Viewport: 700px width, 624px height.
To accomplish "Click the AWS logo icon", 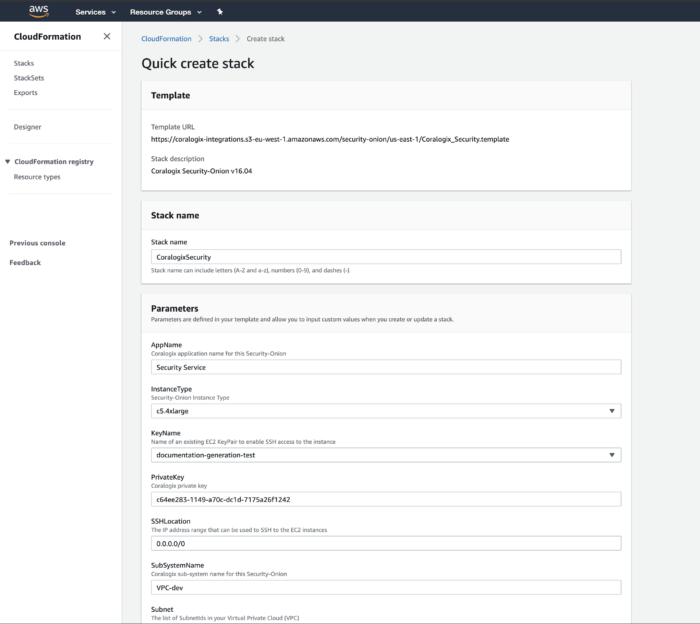I will (39, 11).
